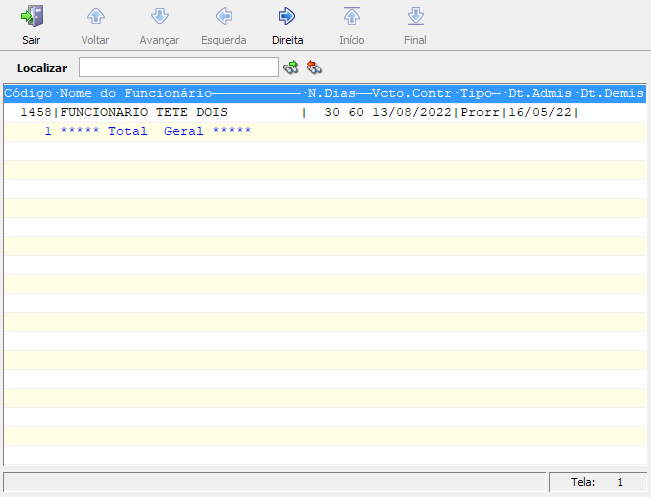Click the Dt.Demis column header
651x497 pixels.
611,94
